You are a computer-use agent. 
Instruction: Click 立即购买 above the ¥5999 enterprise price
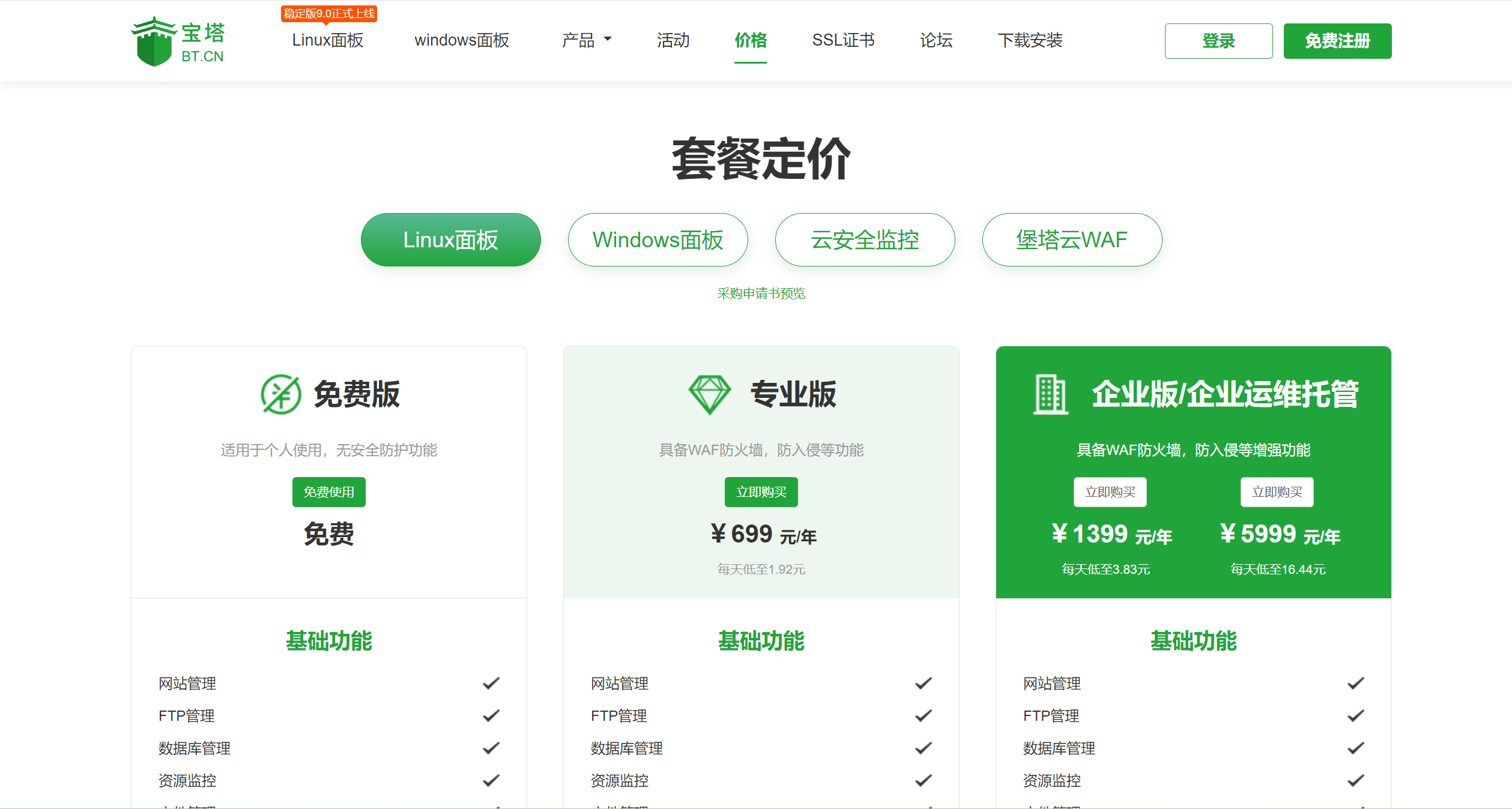pos(1277,492)
